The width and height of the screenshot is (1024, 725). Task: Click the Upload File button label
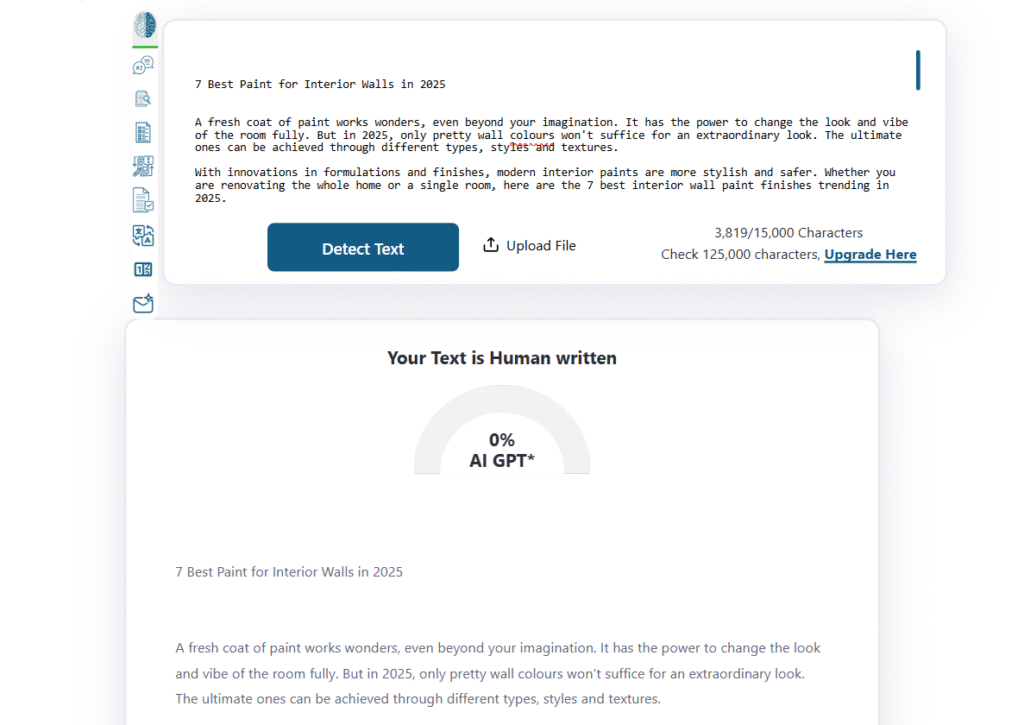(x=541, y=246)
